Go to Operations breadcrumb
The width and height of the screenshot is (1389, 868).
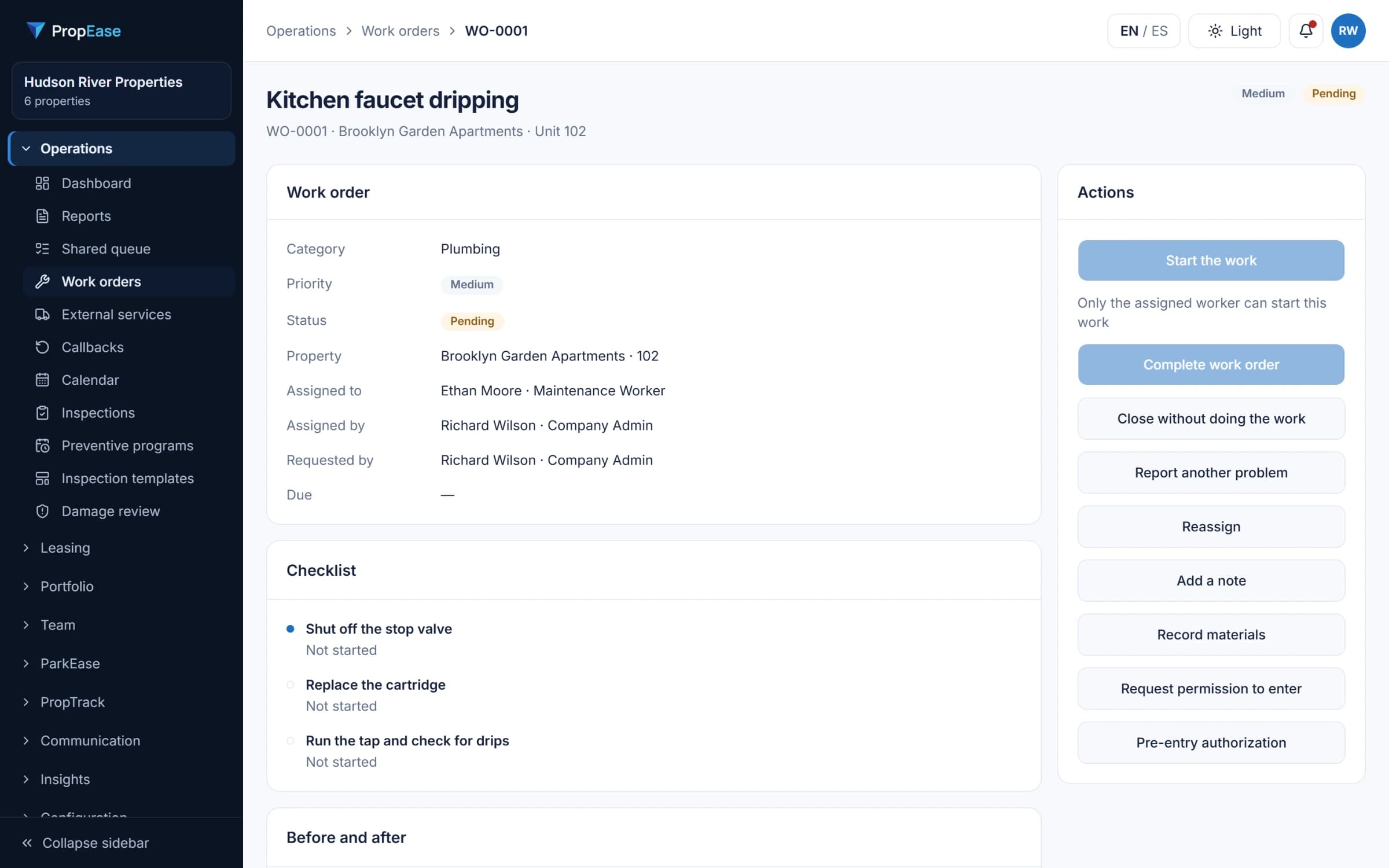(301, 31)
